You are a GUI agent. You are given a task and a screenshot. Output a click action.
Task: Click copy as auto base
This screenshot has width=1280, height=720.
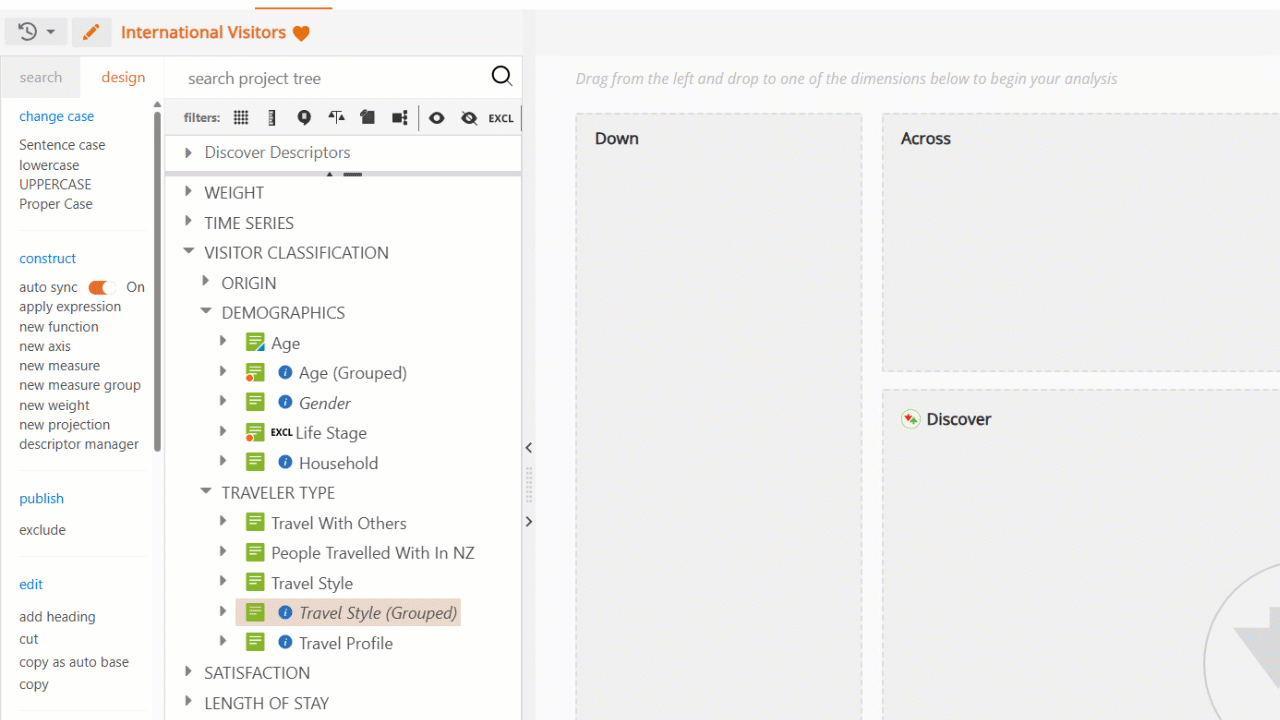pos(74,662)
